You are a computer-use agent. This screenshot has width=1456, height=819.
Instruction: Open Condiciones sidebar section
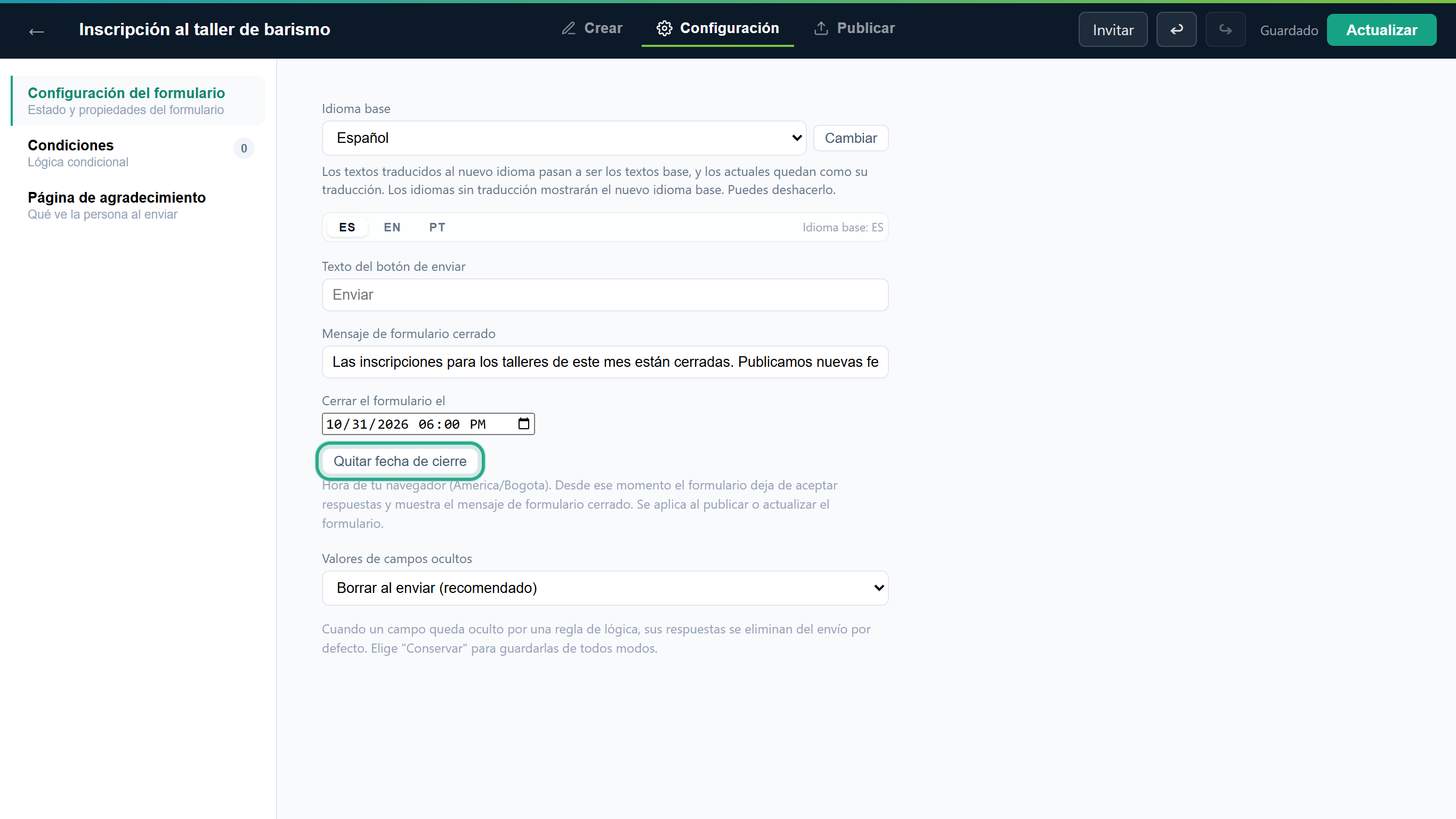point(138,153)
